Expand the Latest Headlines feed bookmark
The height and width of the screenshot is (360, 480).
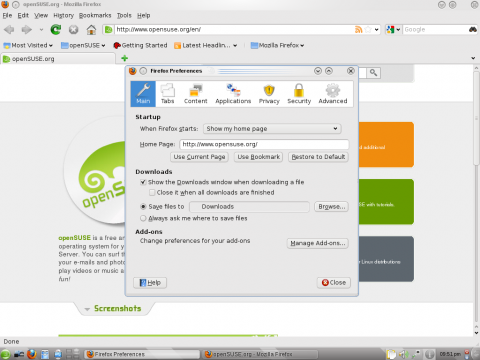206,45
